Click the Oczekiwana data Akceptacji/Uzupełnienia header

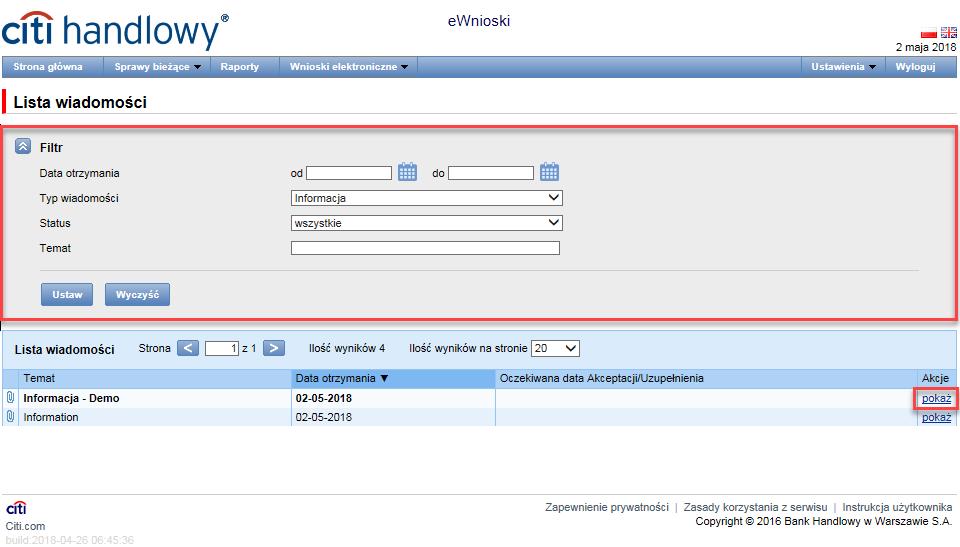pyautogui.click(x=601, y=379)
